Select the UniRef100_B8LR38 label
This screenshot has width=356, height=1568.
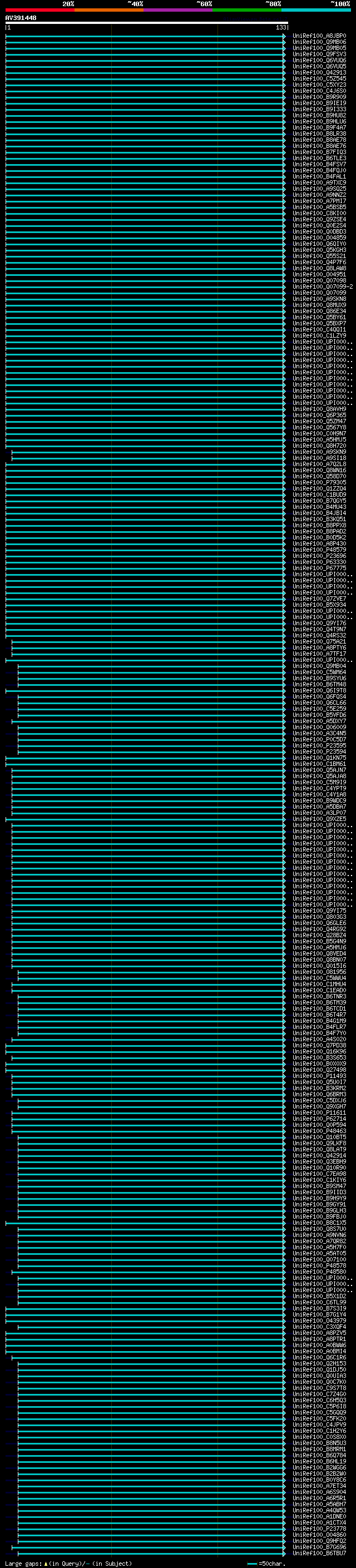319,133
